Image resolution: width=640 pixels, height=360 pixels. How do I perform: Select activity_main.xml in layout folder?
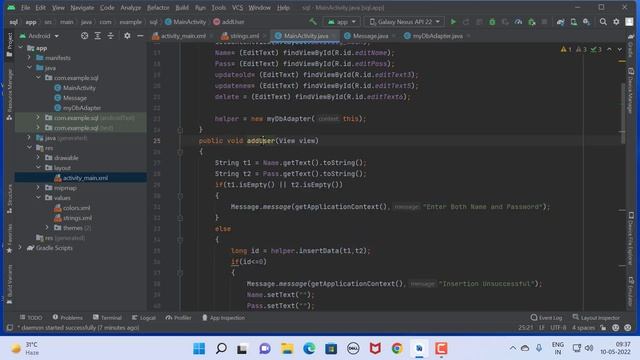pos(85,178)
